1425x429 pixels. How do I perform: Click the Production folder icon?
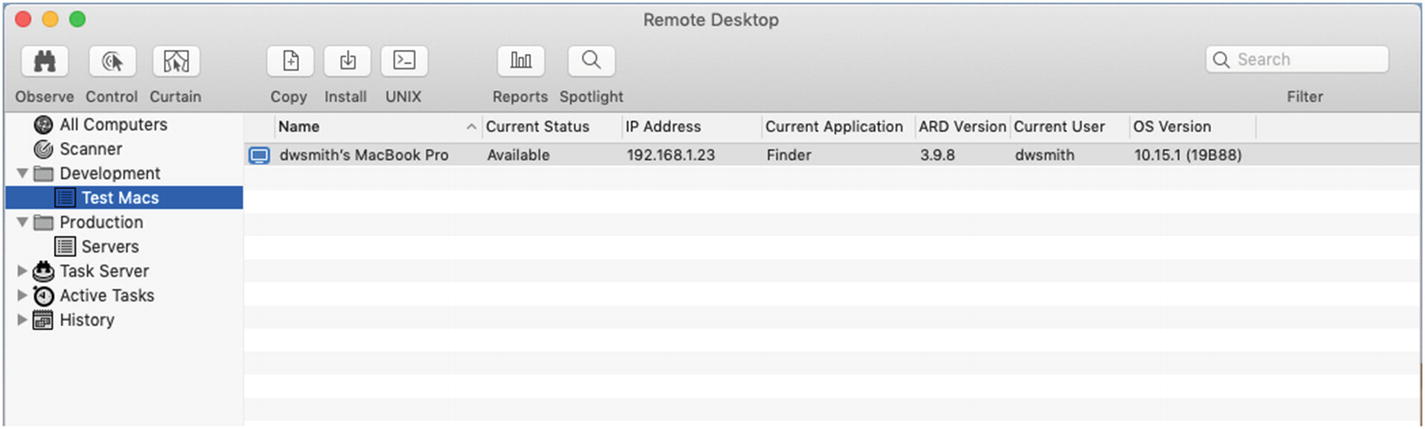43,222
